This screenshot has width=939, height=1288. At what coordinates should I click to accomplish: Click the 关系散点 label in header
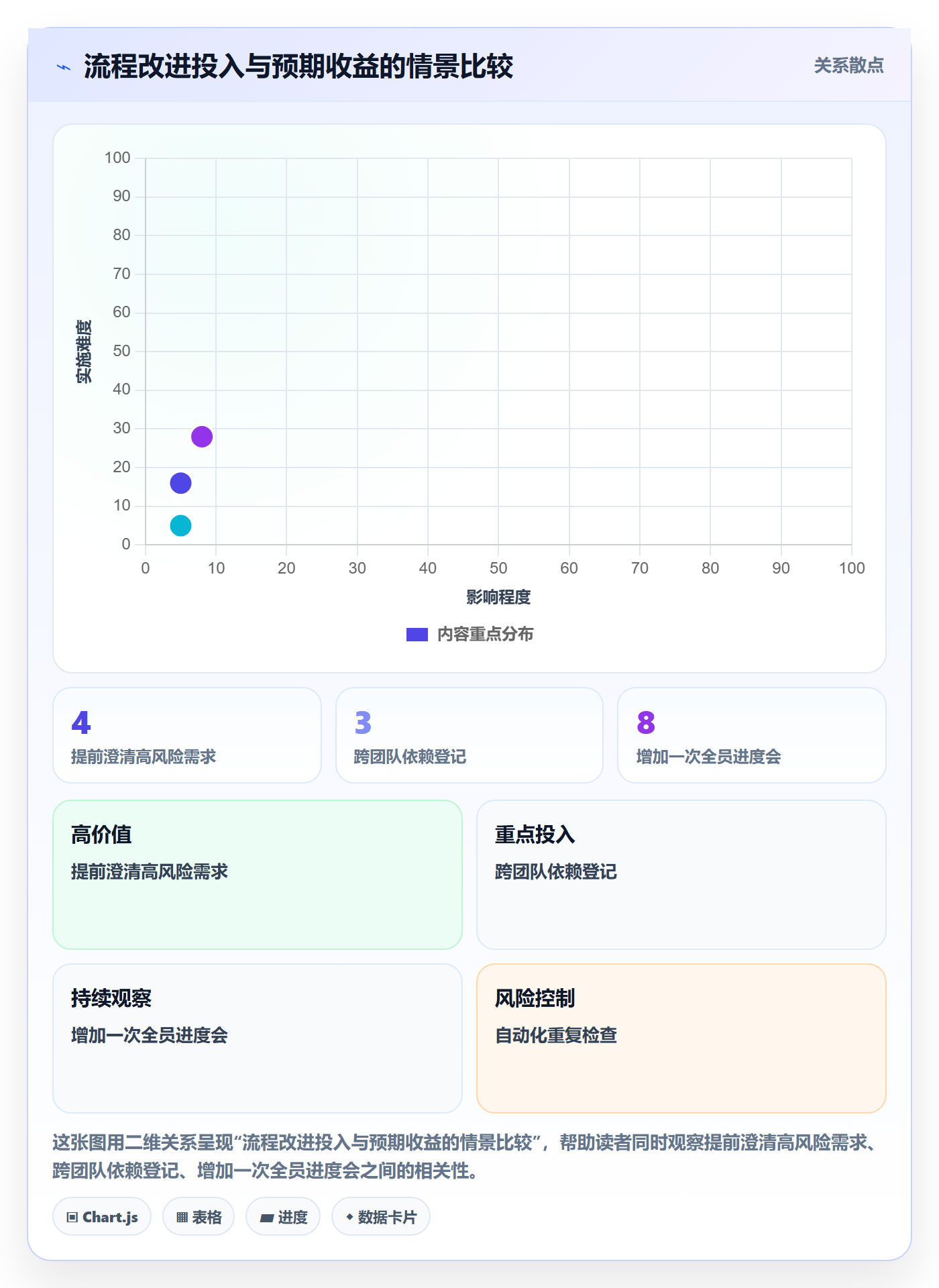coord(848,66)
